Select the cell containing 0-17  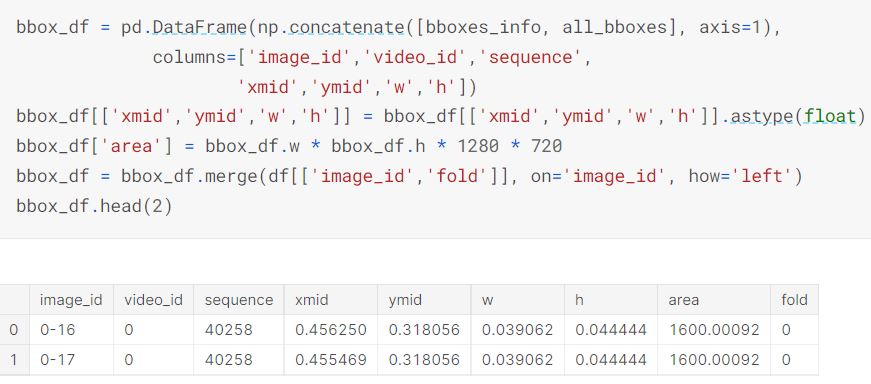pyautogui.click(x=71, y=360)
